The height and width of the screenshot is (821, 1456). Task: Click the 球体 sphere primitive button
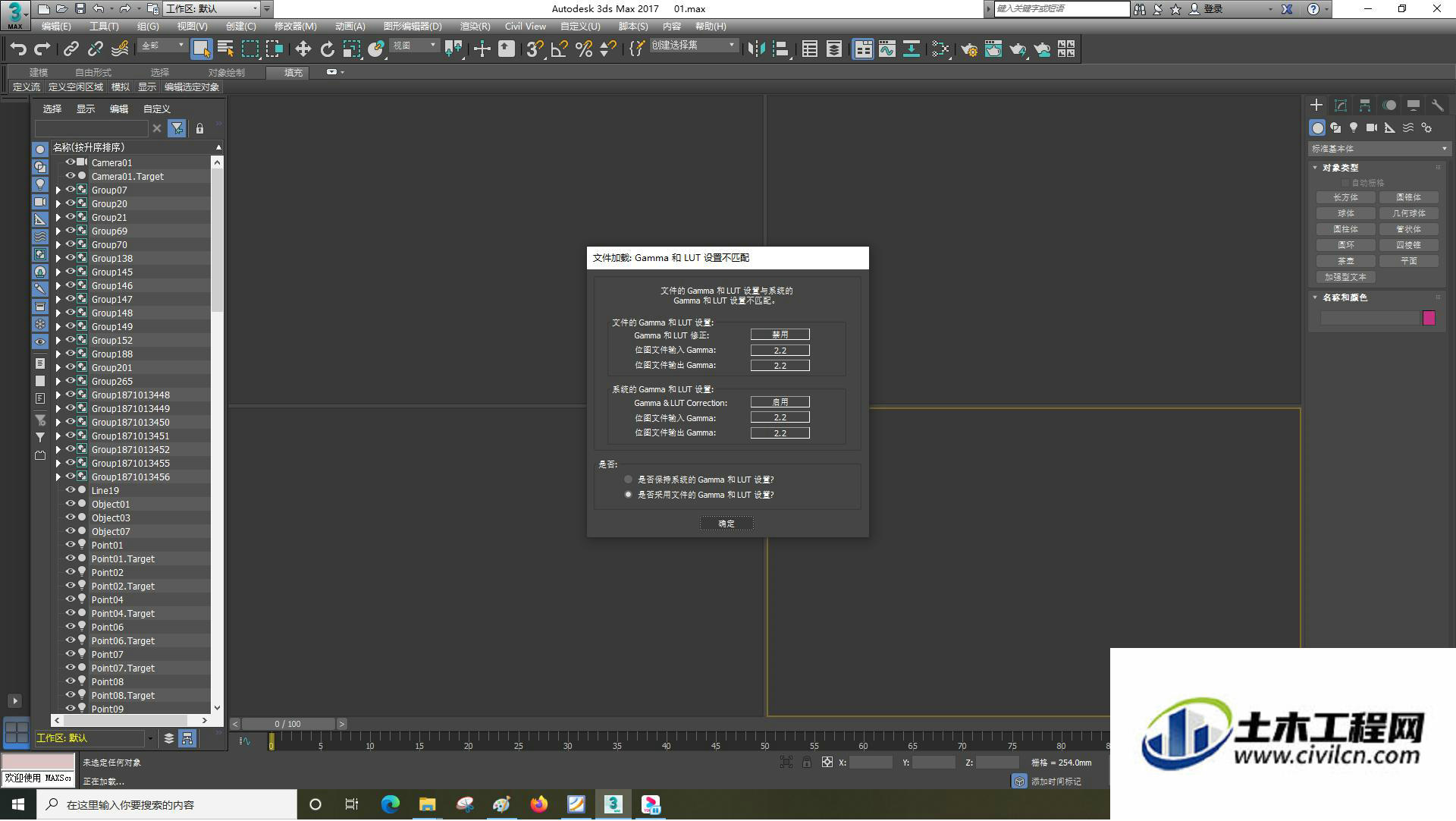1345,213
